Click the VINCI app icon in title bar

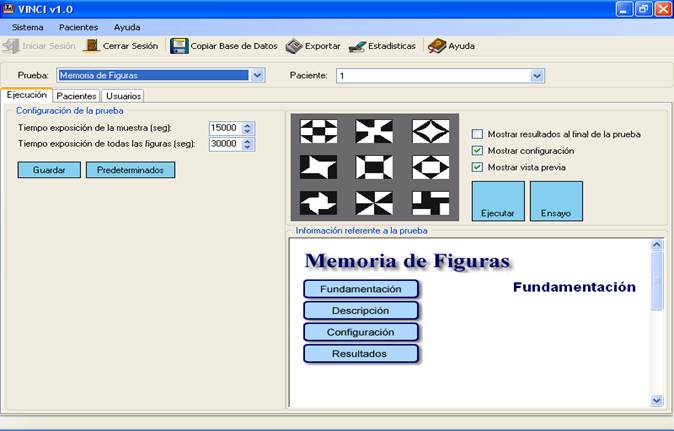(x=9, y=8)
